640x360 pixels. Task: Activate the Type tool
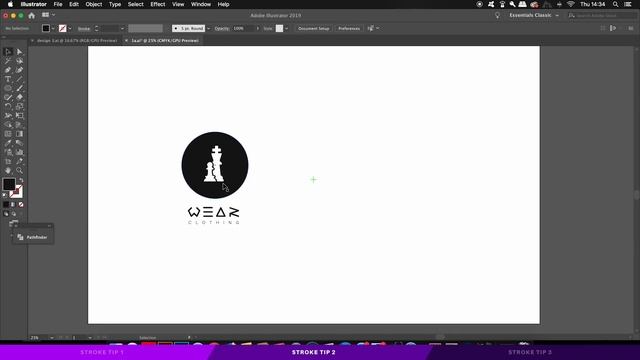pos(8,79)
